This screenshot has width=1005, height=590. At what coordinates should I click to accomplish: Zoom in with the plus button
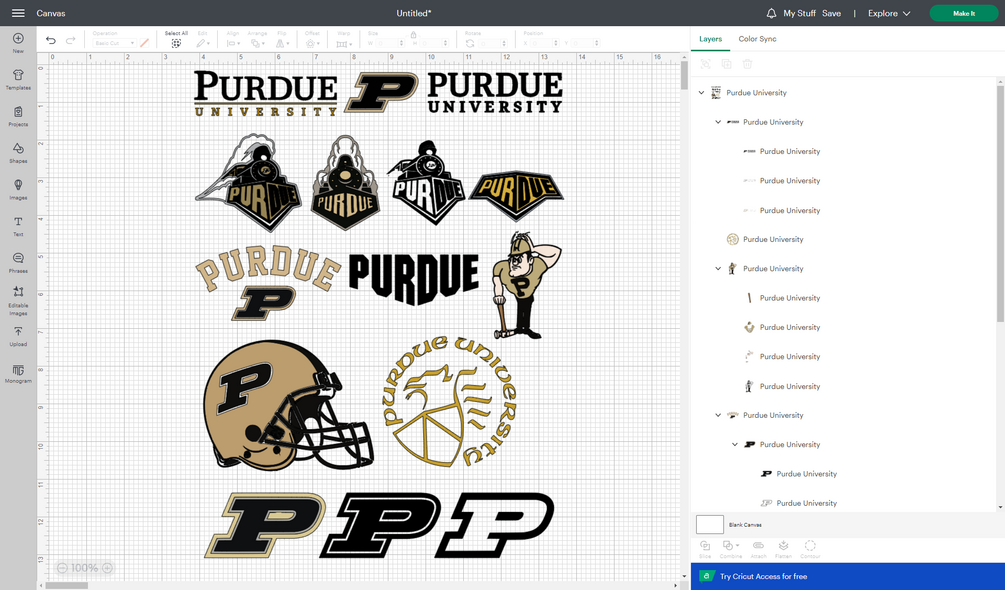pyautogui.click(x=107, y=568)
